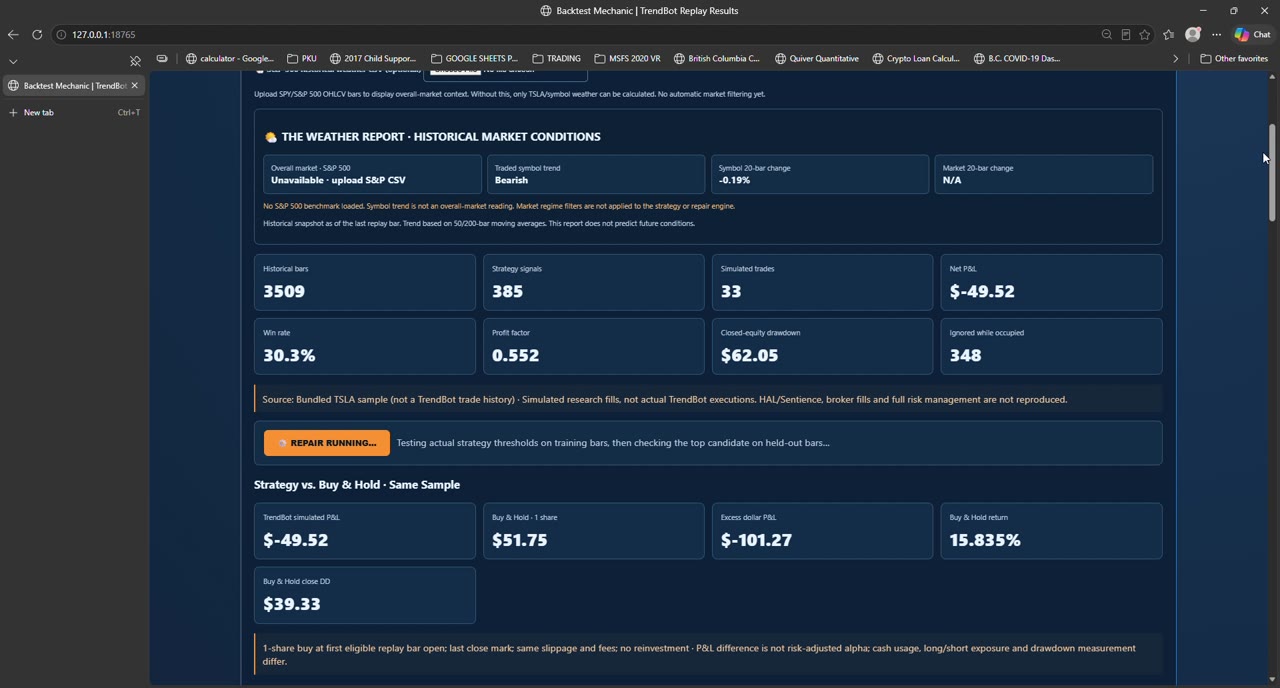This screenshot has width=1280, height=688.
Task: Select the TrendBot simulated P&L value
Action: (295, 540)
